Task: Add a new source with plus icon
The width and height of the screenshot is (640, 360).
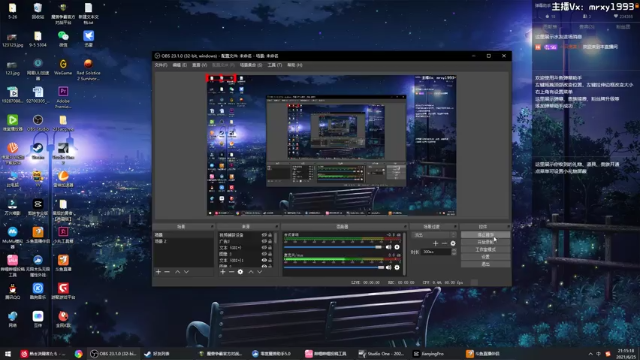Action: tap(223, 272)
